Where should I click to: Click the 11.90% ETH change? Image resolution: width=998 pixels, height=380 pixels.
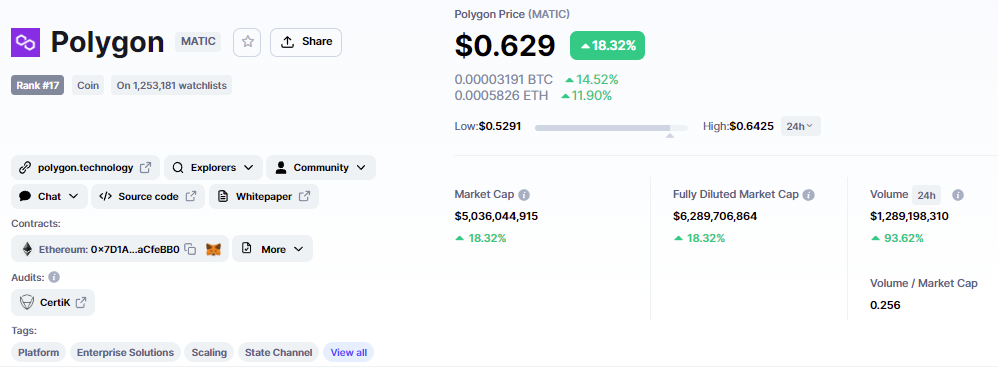pos(586,96)
